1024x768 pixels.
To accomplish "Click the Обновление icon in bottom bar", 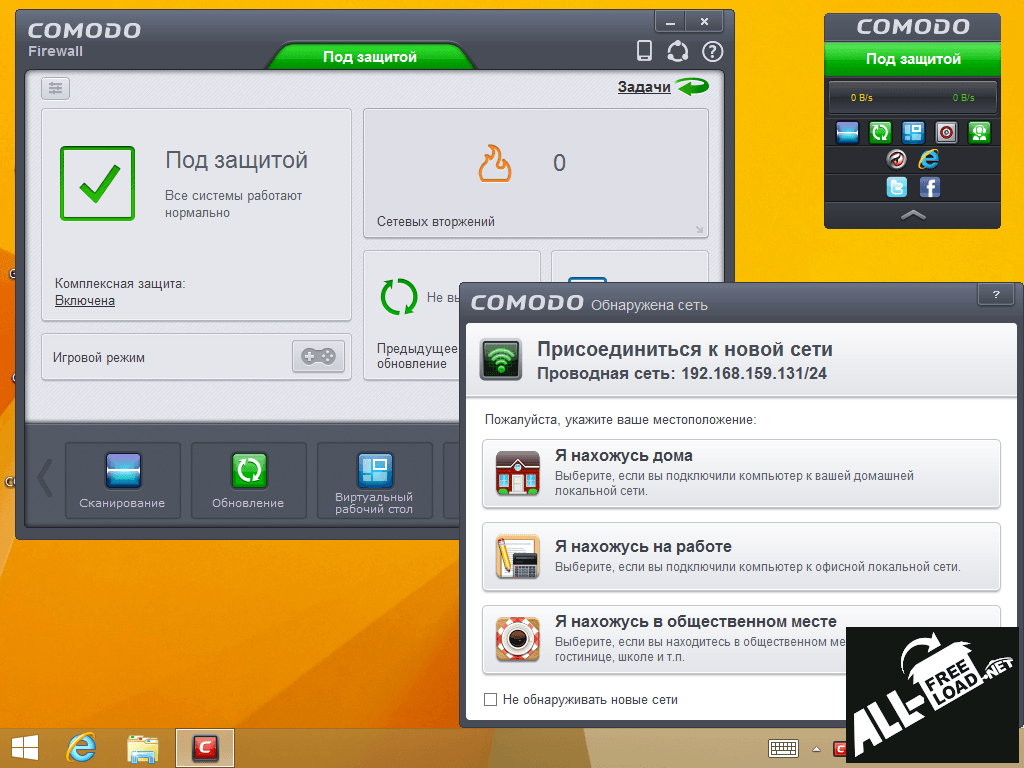I will click(x=248, y=470).
